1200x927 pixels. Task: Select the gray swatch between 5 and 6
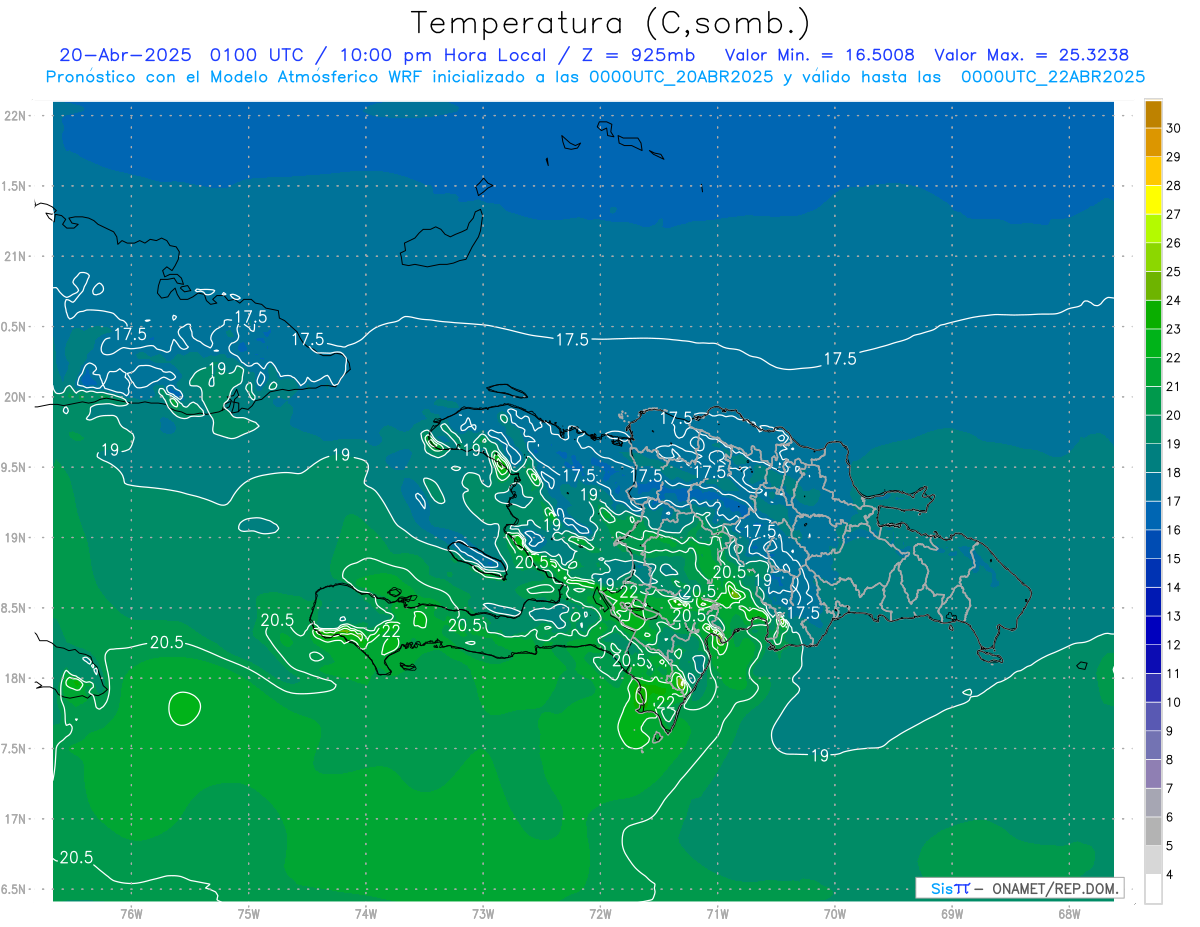tap(1153, 831)
